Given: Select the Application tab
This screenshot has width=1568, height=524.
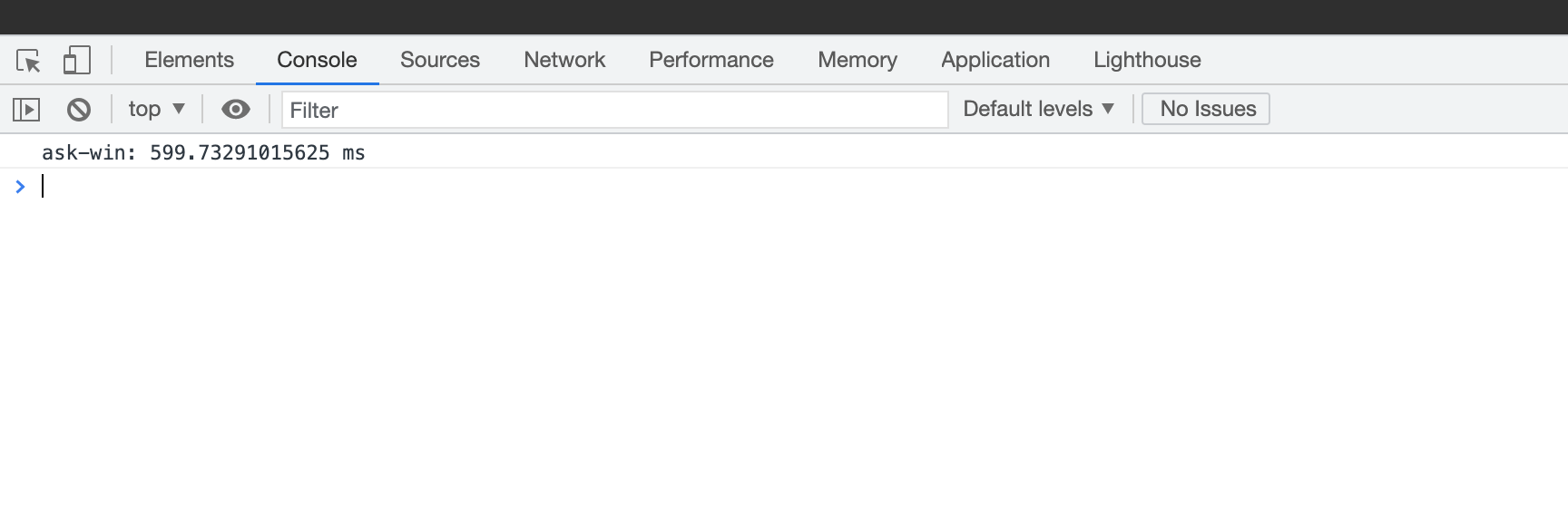Looking at the screenshot, I should pos(995,61).
